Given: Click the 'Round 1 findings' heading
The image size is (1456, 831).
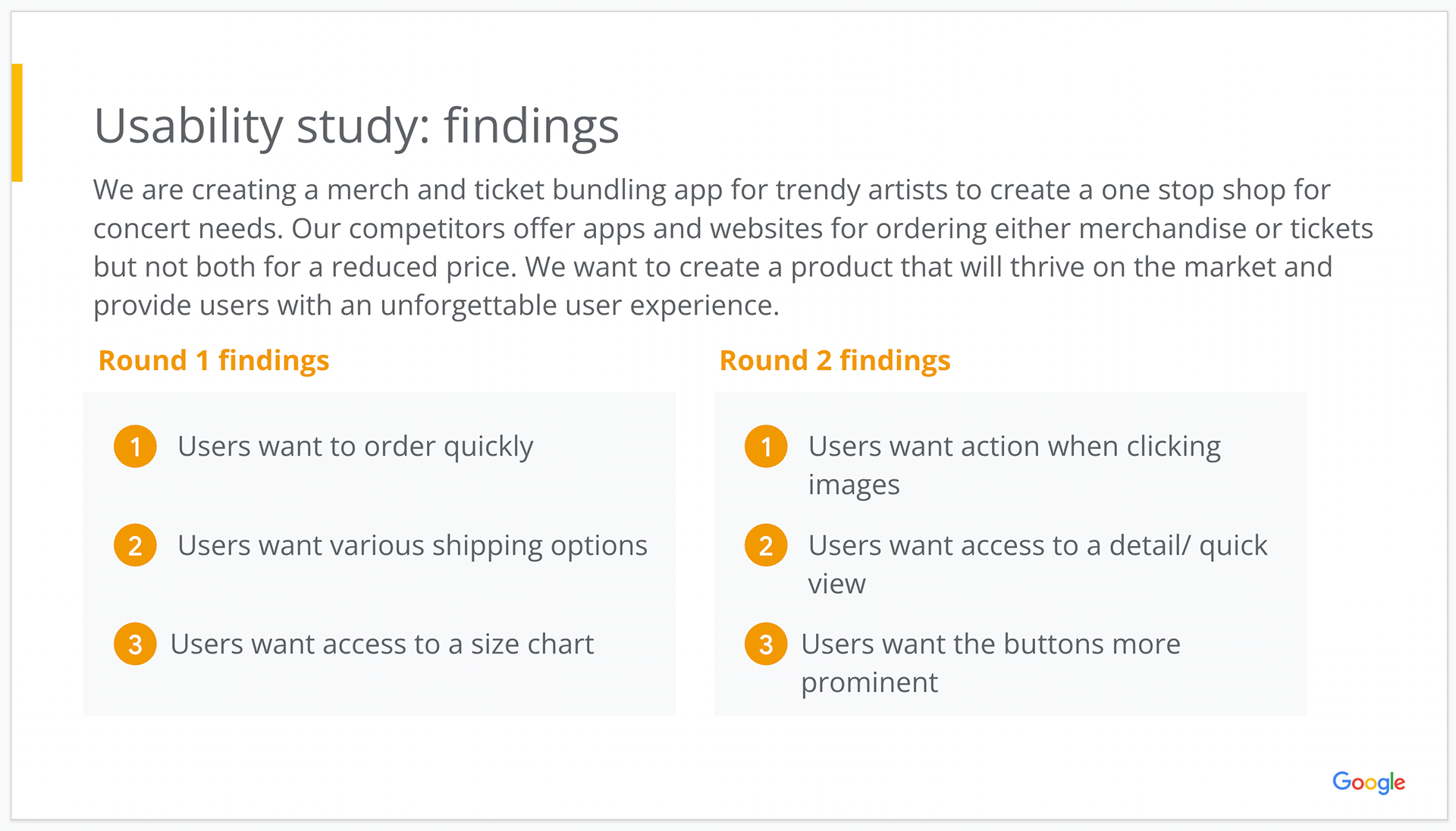Looking at the screenshot, I should click(x=214, y=361).
